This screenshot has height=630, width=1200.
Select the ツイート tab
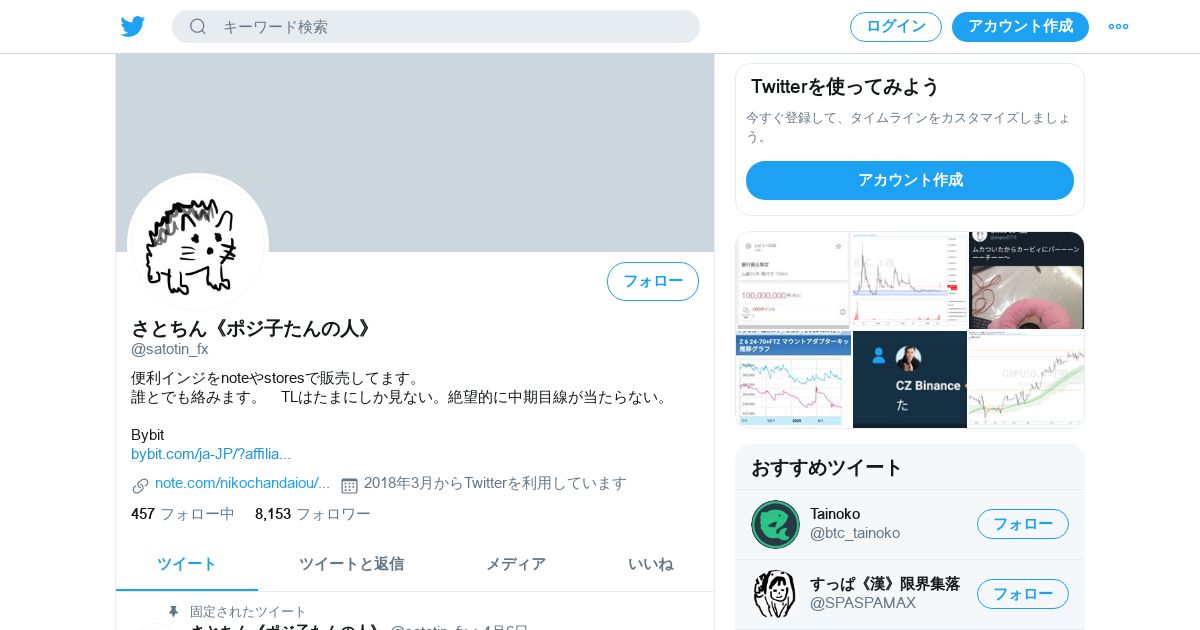[x=187, y=564]
